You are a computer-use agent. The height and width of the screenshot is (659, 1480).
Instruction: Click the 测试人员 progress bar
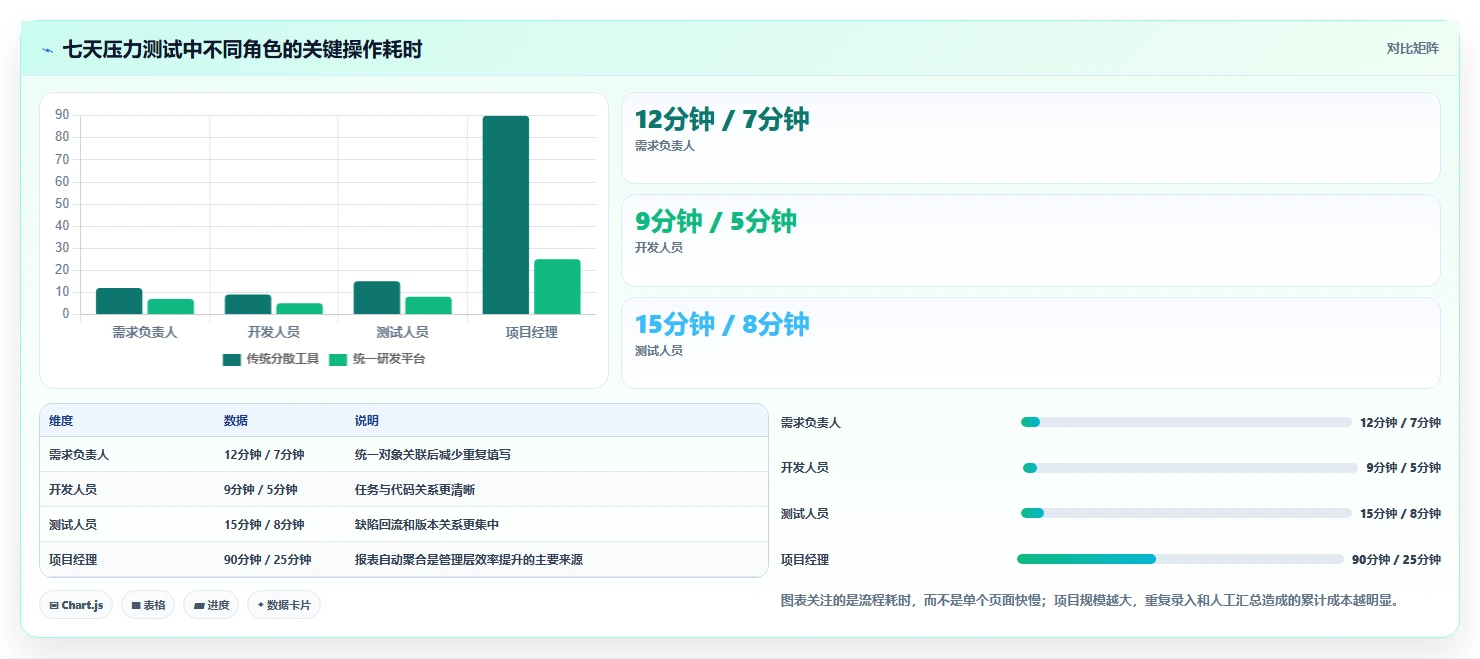[x=1186, y=513]
